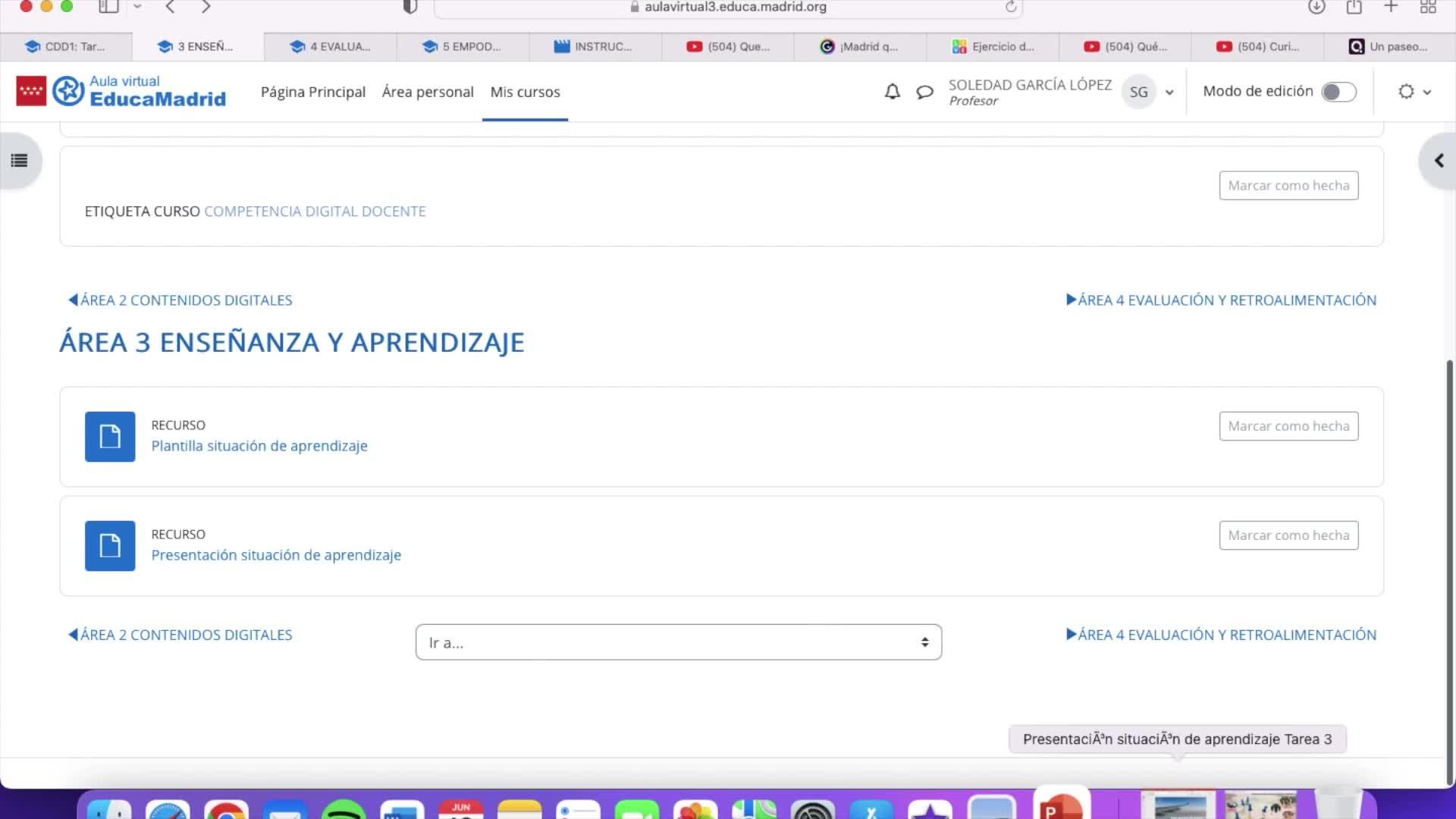This screenshot has width=1456, height=819.
Task: Toggle the Modo de edición switch
Action: pyautogui.click(x=1338, y=92)
